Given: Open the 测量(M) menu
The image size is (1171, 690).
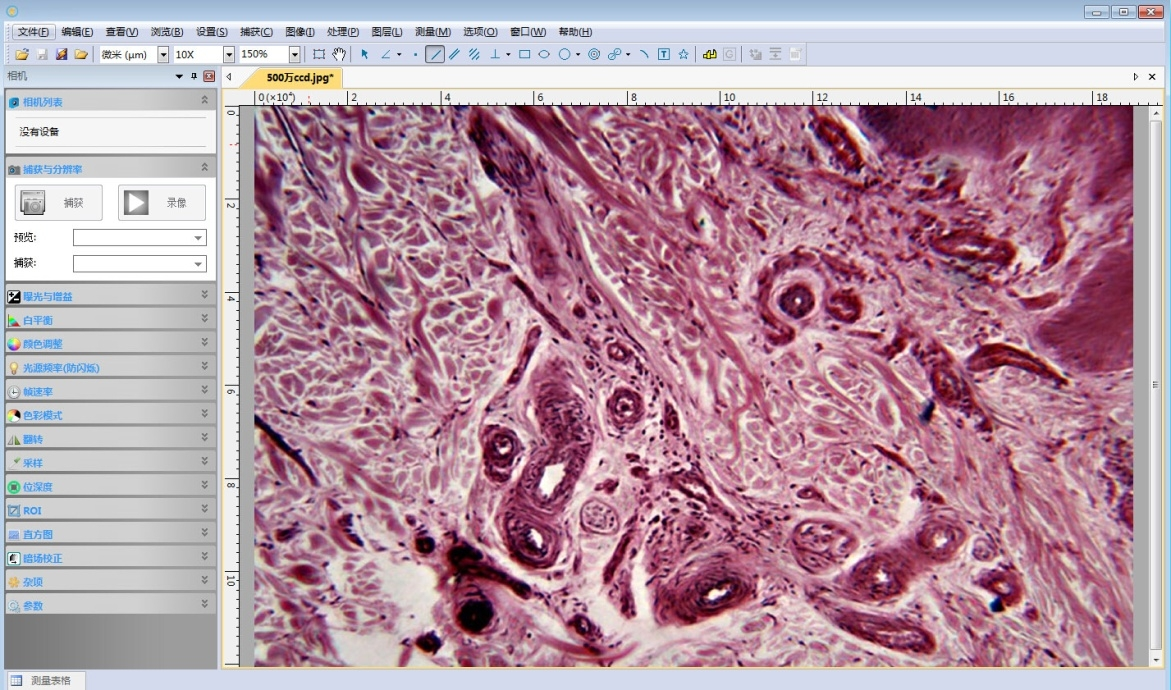Looking at the screenshot, I should point(432,32).
